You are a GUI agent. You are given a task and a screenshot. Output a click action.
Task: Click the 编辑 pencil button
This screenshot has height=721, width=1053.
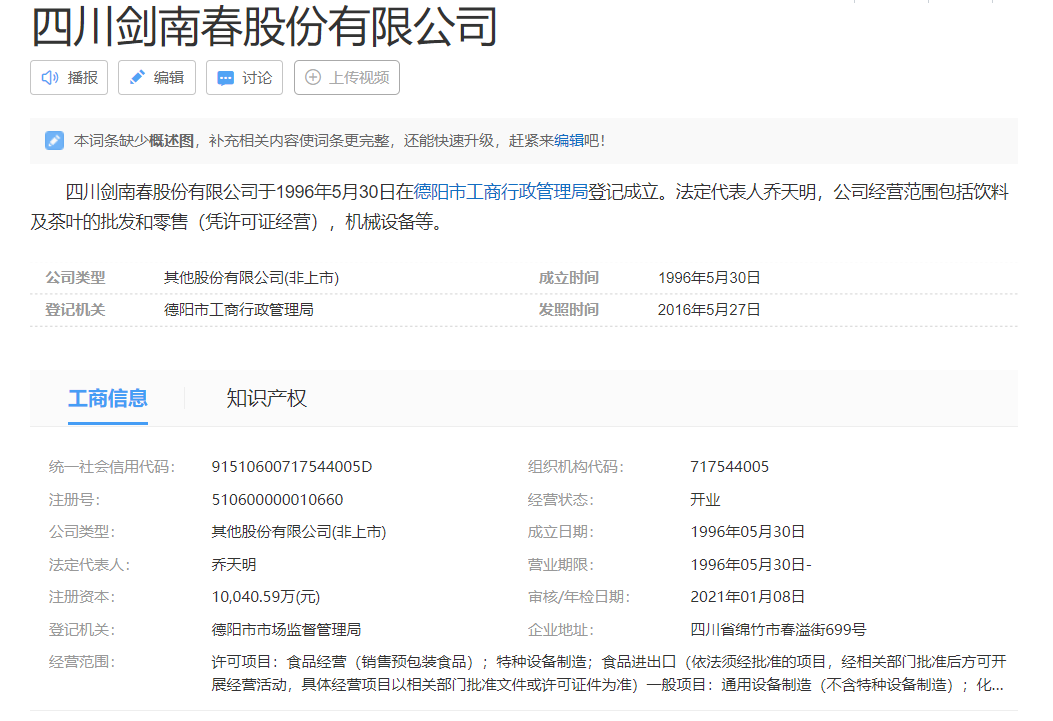[x=156, y=78]
